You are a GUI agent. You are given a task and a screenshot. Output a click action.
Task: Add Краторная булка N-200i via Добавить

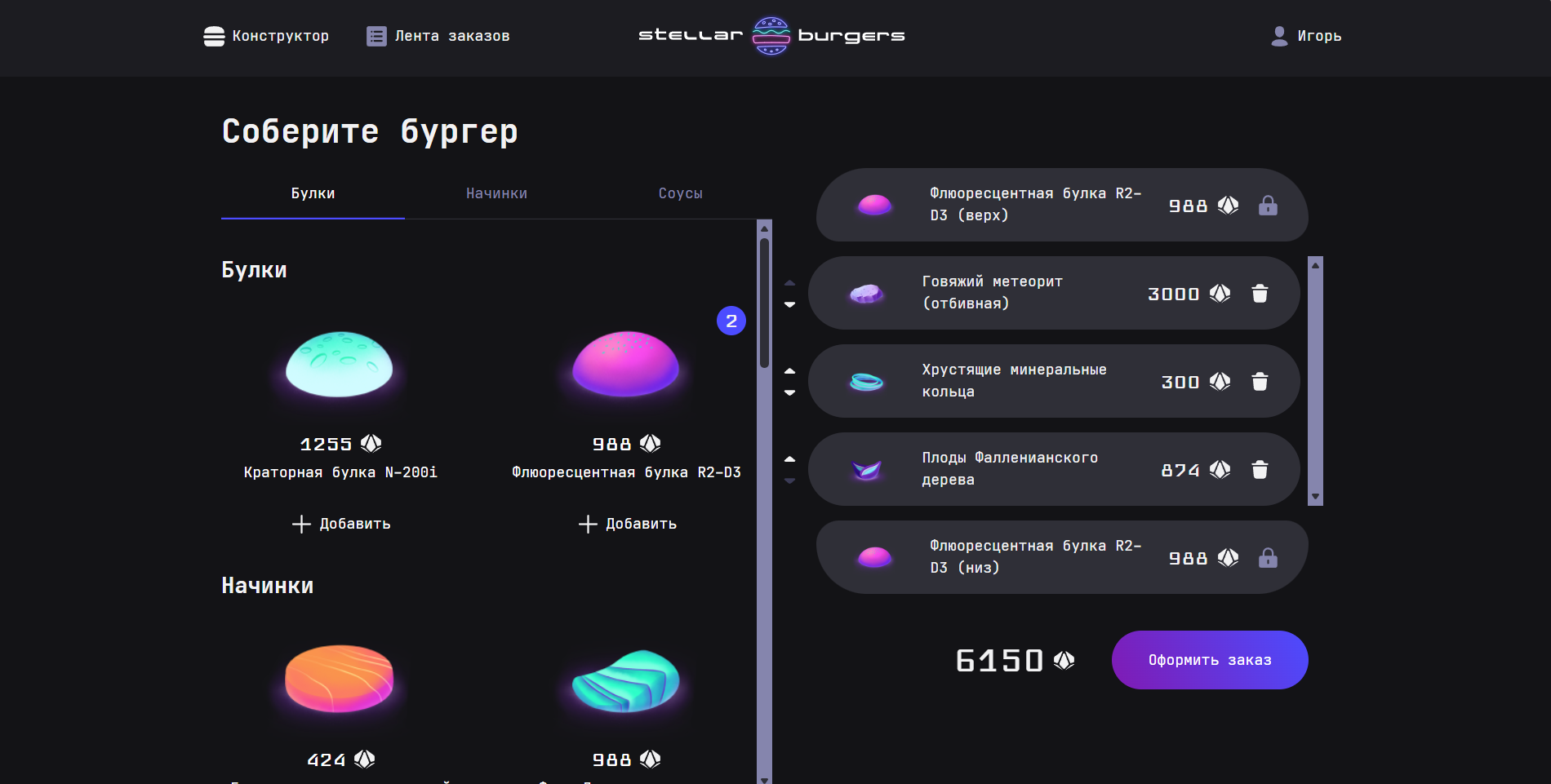click(341, 524)
